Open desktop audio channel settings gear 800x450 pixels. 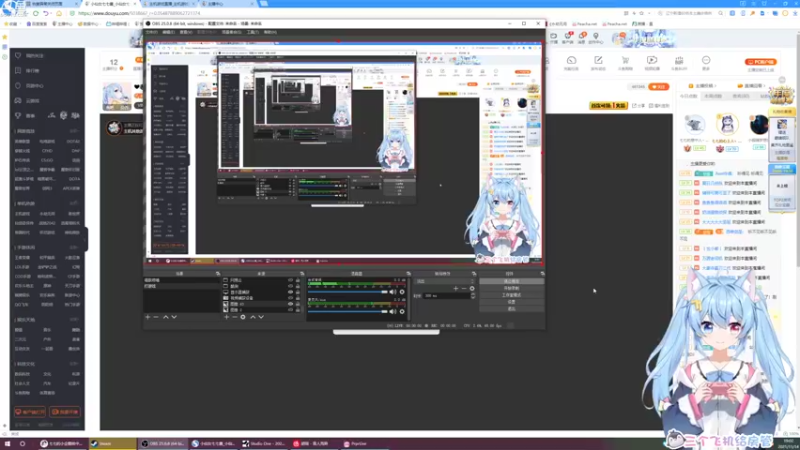pyautogui.click(x=402, y=292)
